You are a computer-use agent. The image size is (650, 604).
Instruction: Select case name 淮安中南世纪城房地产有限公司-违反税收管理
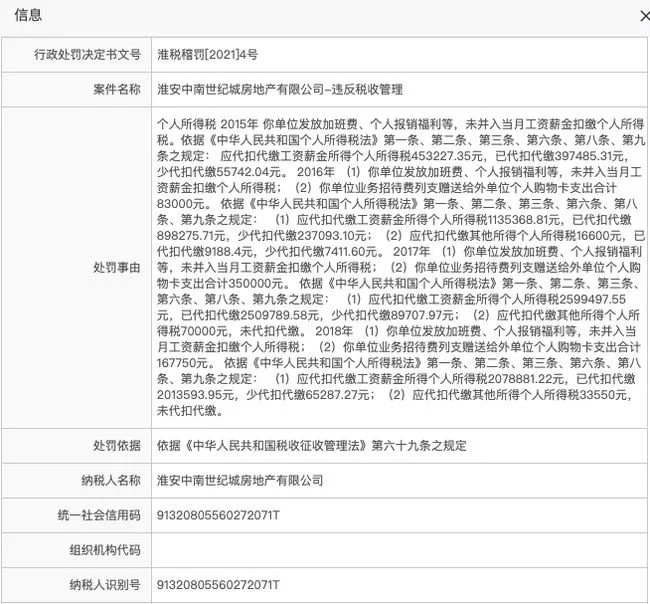[x=280, y=90]
